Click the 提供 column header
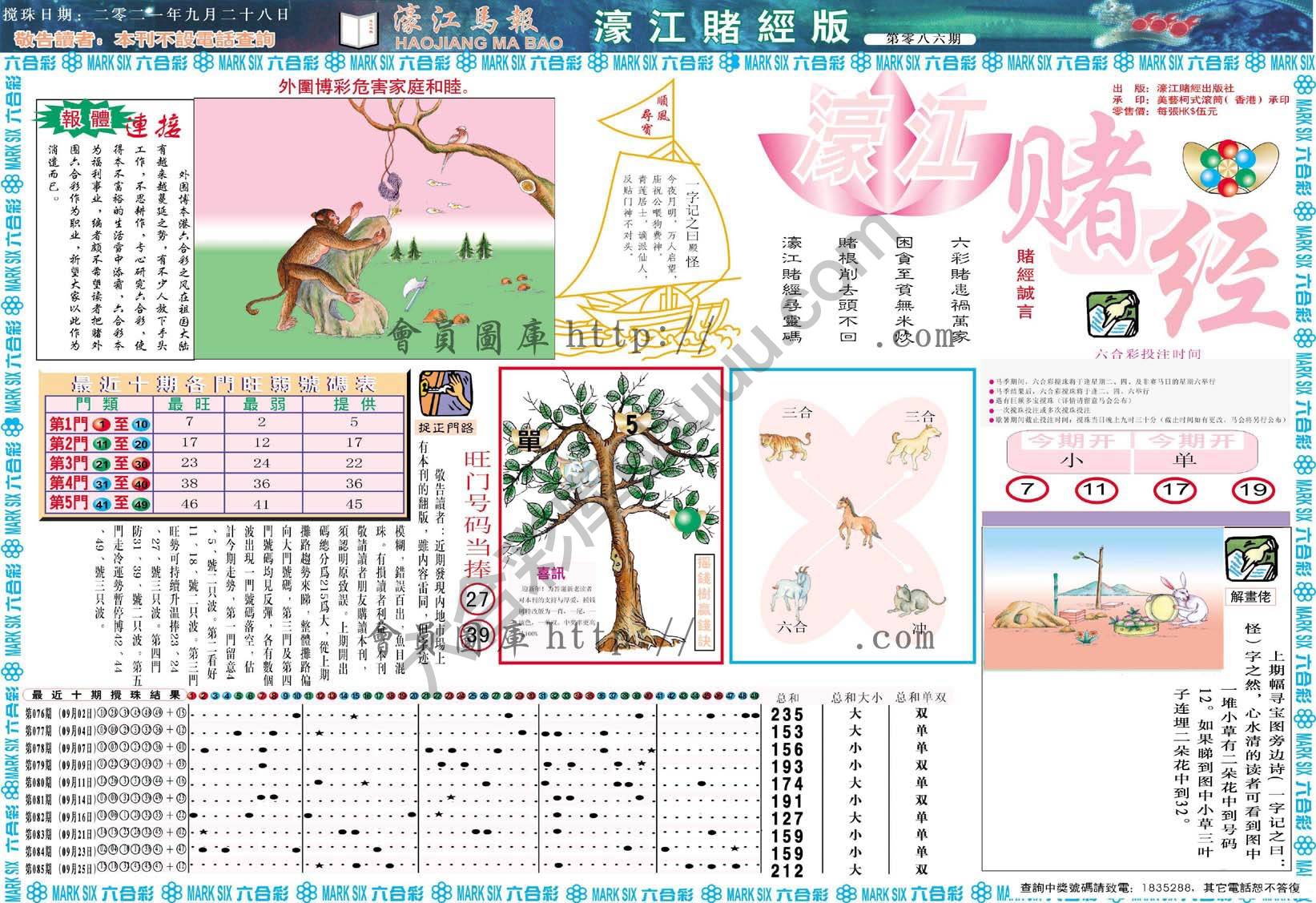Screen dimensions: 1316x903 pos(354,405)
